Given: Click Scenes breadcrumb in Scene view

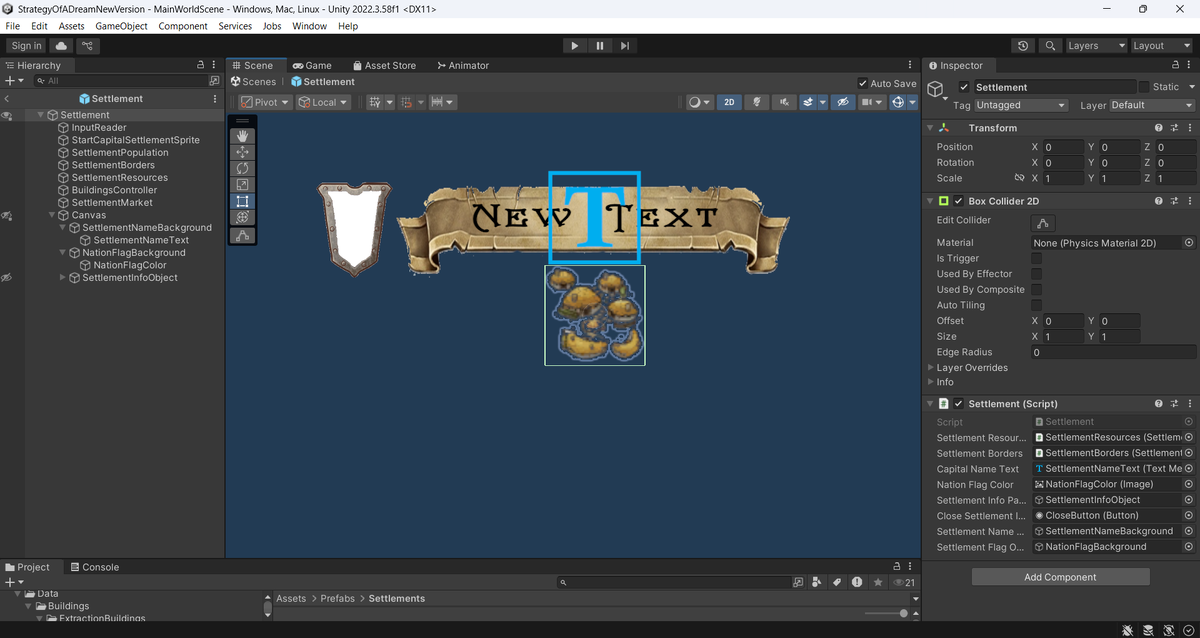Looking at the screenshot, I should pos(253,82).
